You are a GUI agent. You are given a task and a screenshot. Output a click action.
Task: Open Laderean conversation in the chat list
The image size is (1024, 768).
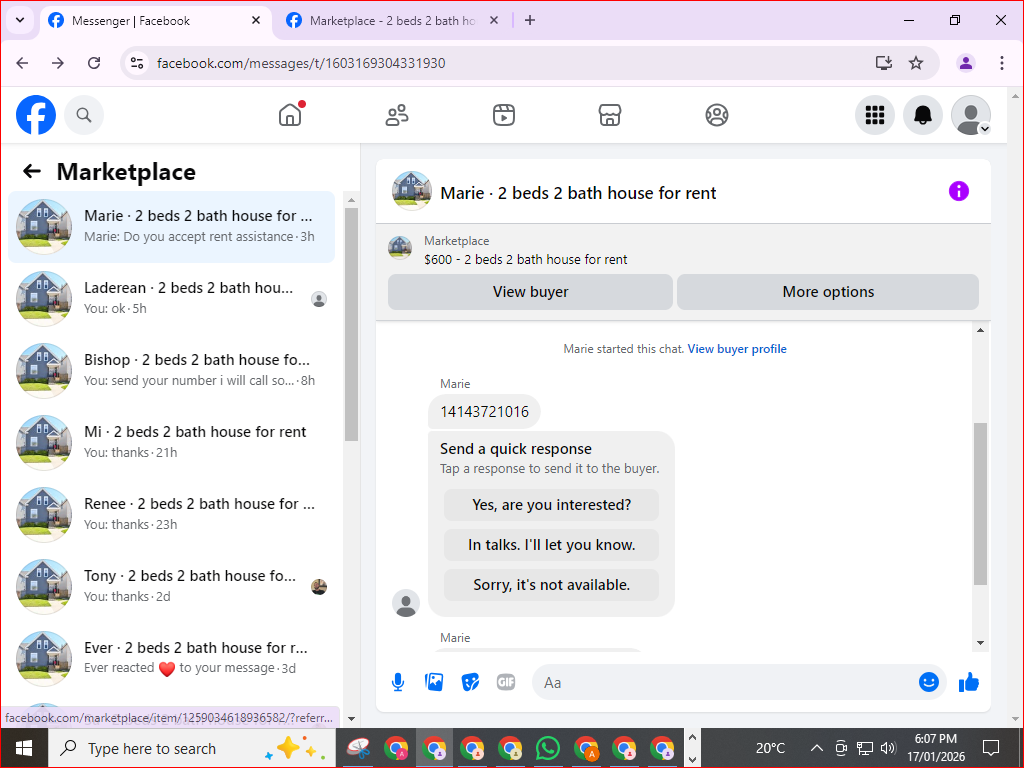coord(172,298)
